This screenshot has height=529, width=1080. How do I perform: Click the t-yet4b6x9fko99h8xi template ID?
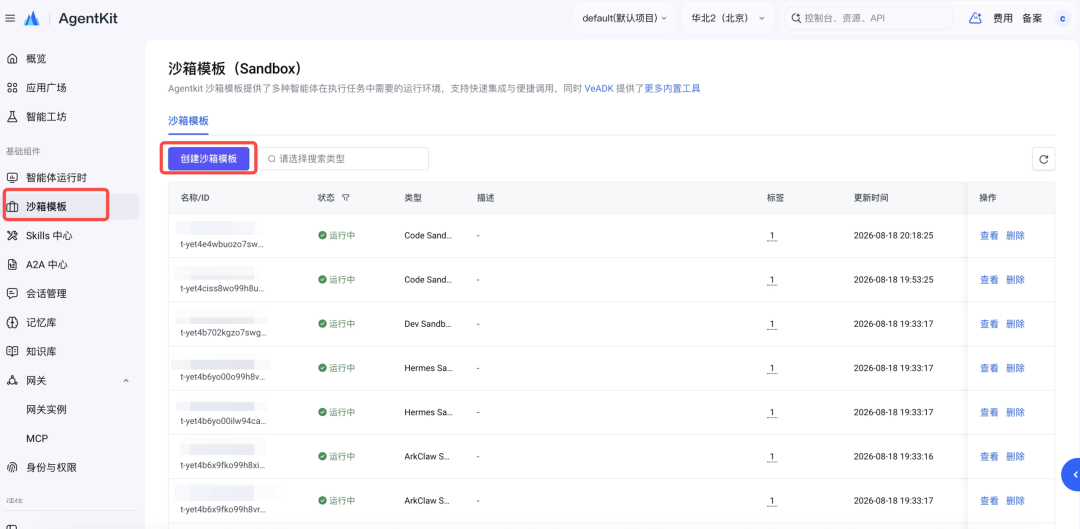pos(222,464)
